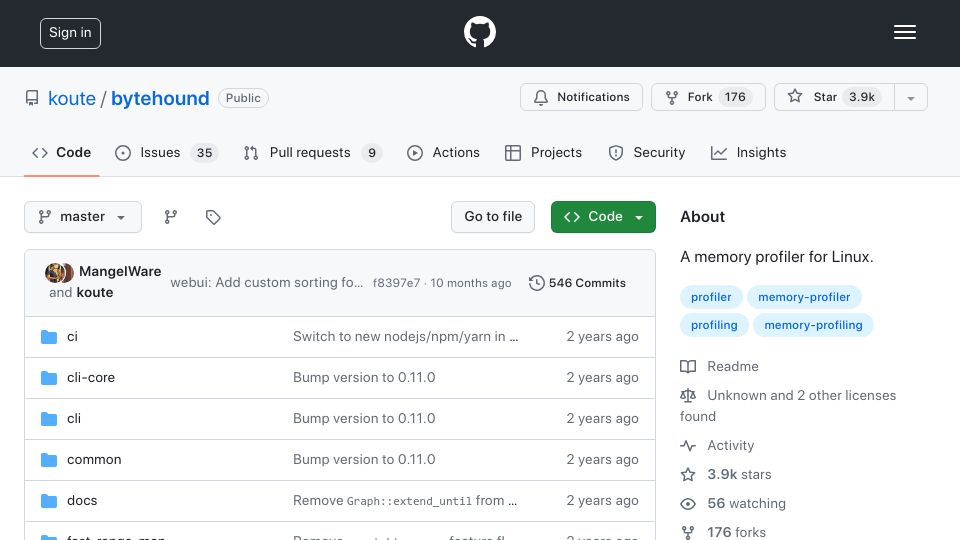
Task: Click the graph icon of Insights tab
Action: pos(719,153)
